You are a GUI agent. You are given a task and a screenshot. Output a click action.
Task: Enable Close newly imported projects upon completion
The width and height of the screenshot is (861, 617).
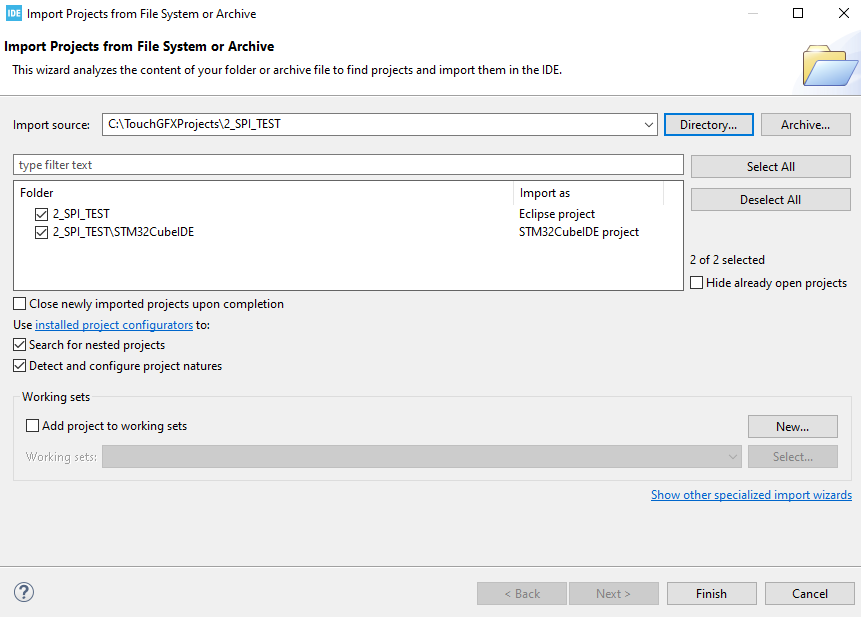pyautogui.click(x=20, y=304)
